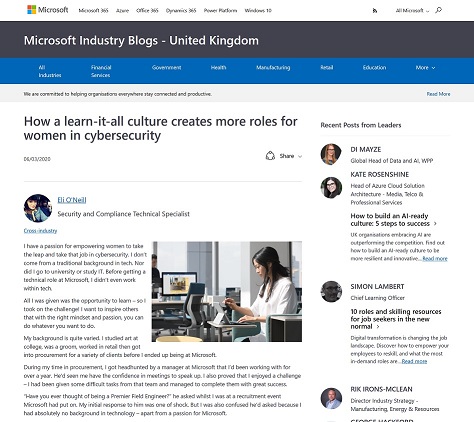Click the RSS feed icon
The image size is (474, 422).
tap(375, 11)
